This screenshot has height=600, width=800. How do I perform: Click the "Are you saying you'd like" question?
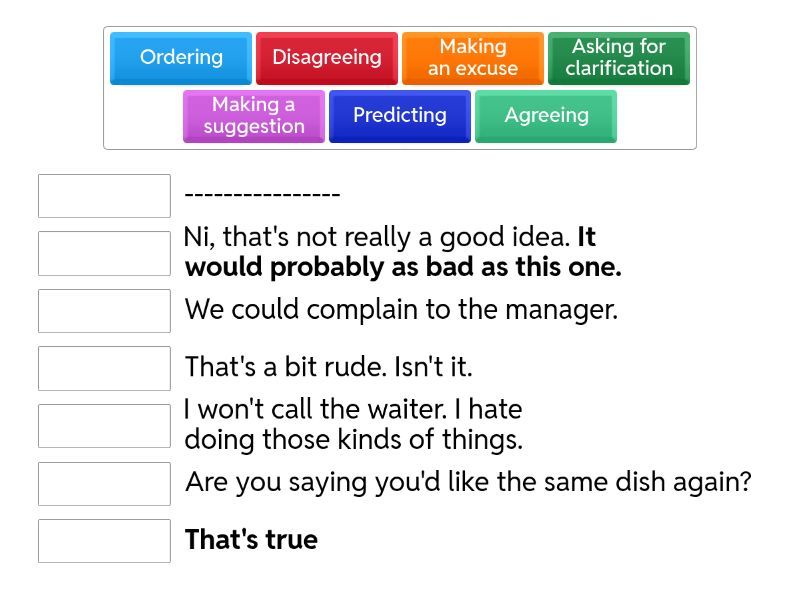[x=468, y=482]
